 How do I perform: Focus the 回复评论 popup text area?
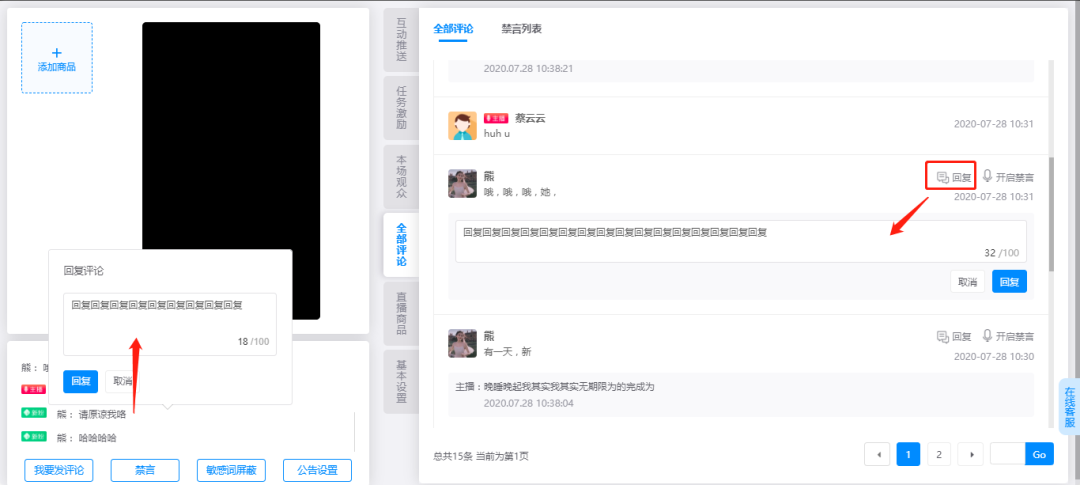(x=169, y=324)
